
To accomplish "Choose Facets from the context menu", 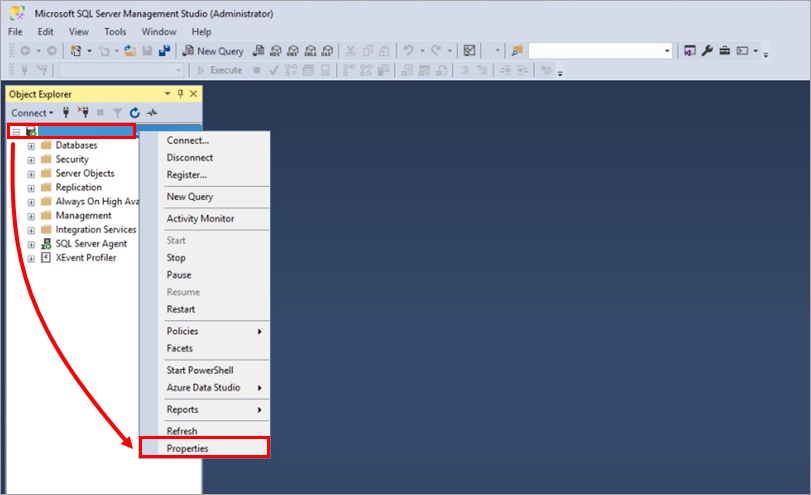I will (x=205, y=348).
